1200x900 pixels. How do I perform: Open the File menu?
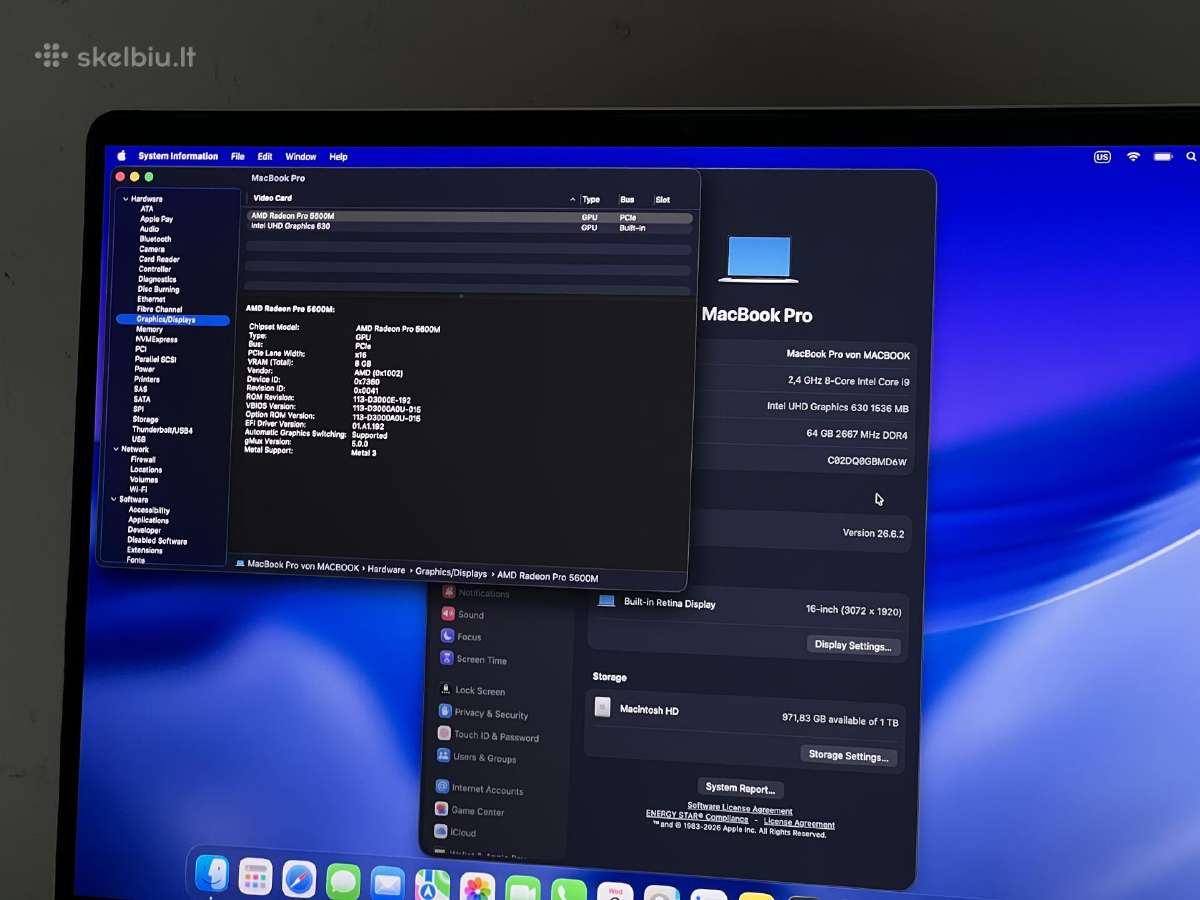point(238,157)
